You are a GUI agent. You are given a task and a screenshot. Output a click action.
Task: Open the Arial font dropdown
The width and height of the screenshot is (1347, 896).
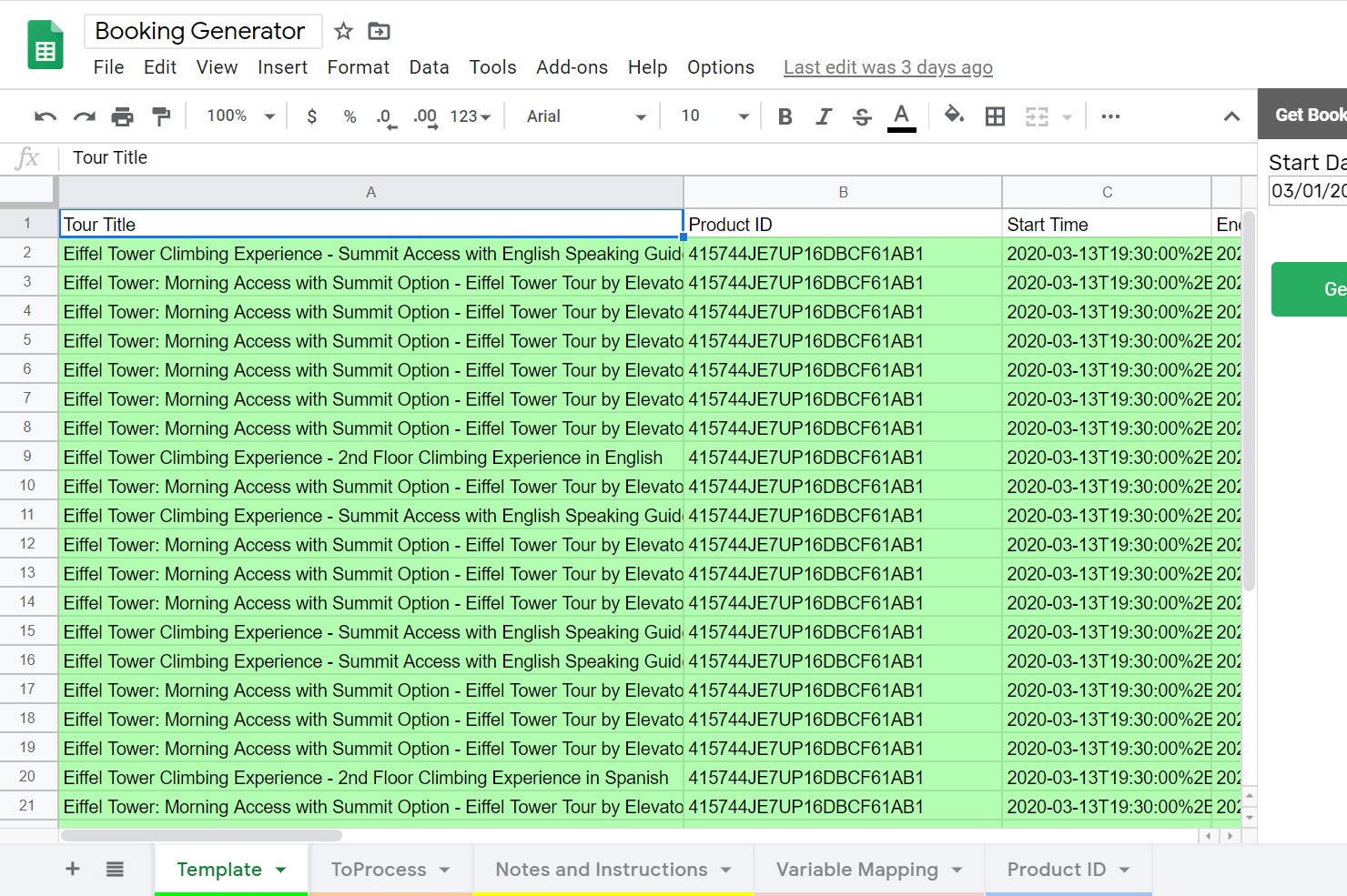pyautogui.click(x=586, y=116)
